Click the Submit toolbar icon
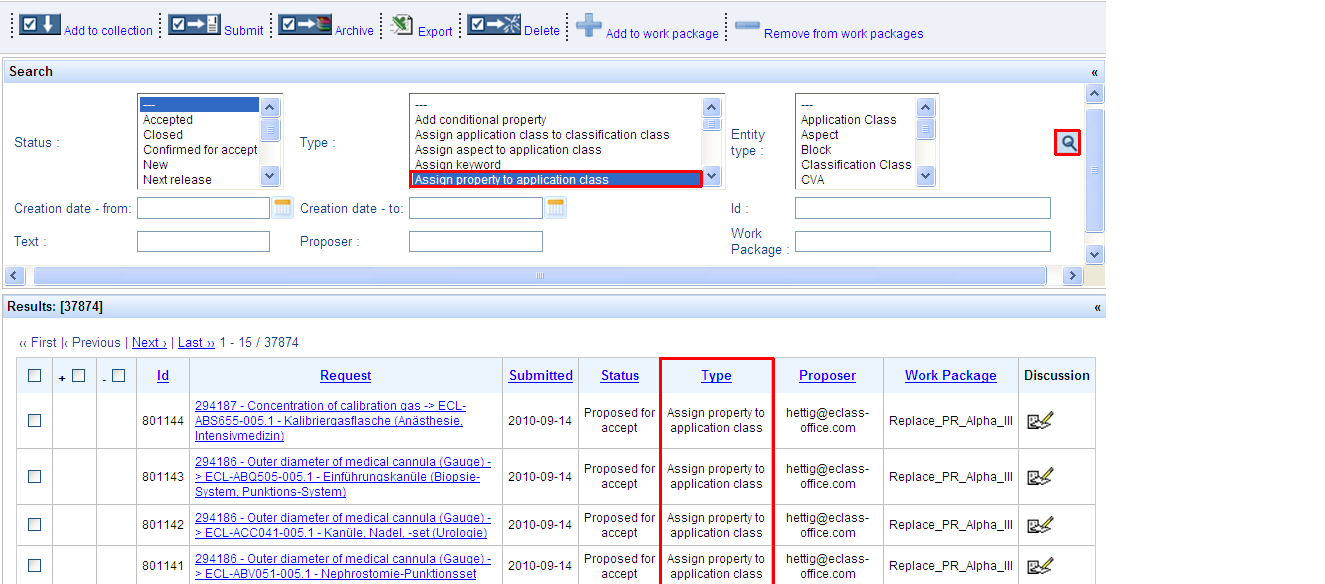Viewport: 1325px width, 584px height. pos(194,25)
